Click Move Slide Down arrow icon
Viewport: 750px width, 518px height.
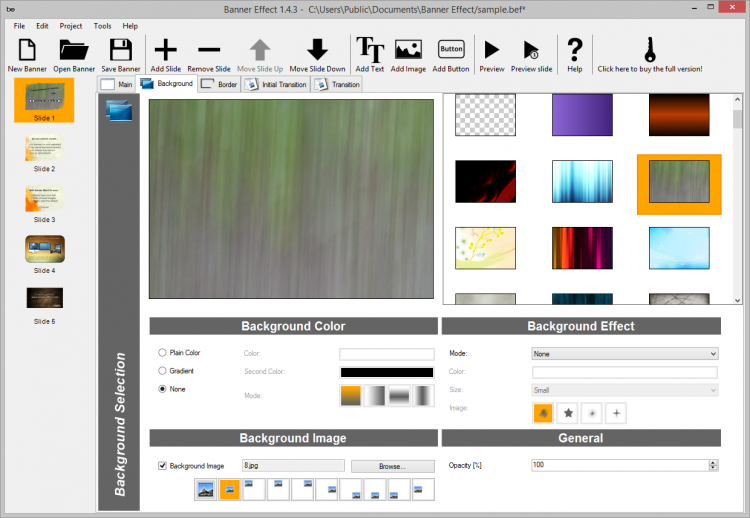(317, 50)
